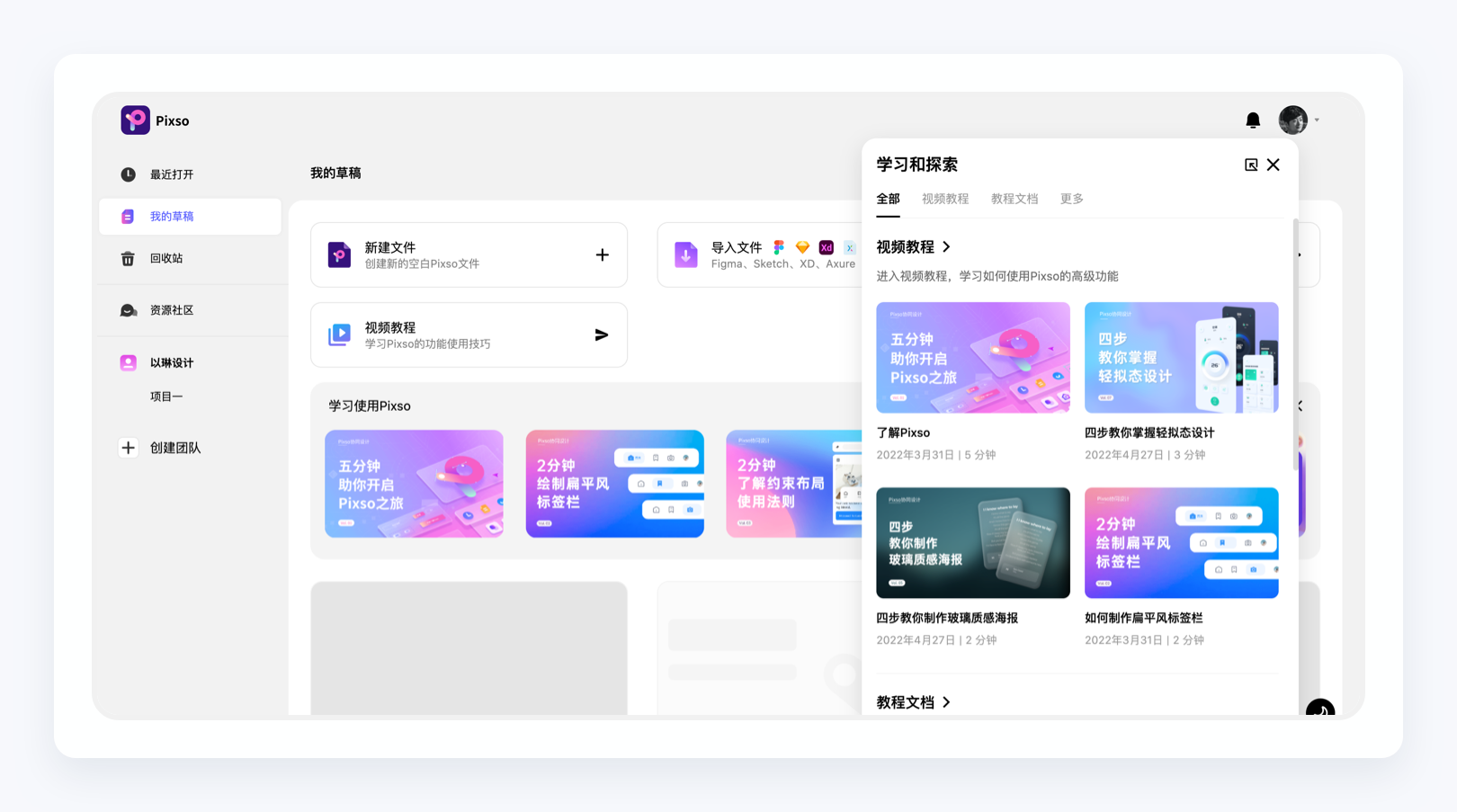This screenshot has height=812, width=1457.
Task: Click the Sketch icon in 导入文件 card
Action: click(802, 247)
